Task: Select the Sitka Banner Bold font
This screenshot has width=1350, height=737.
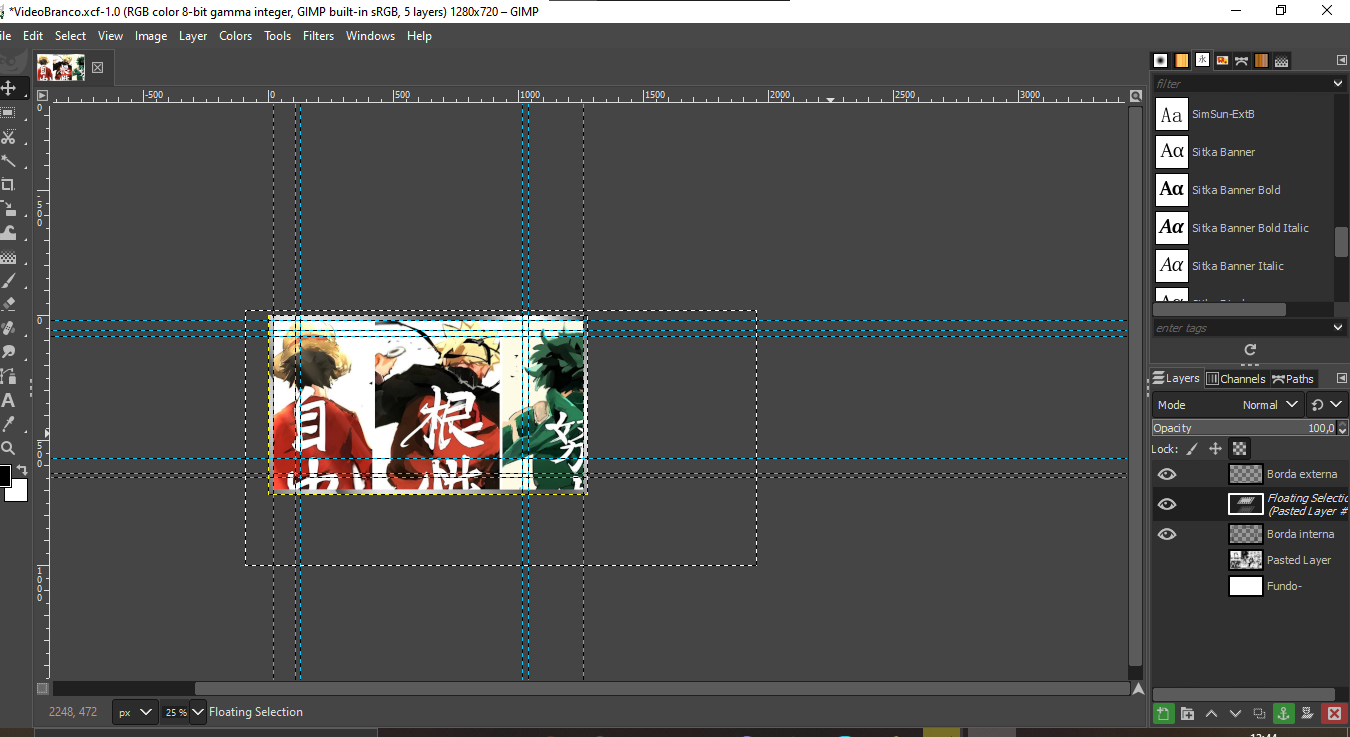Action: coord(1235,190)
